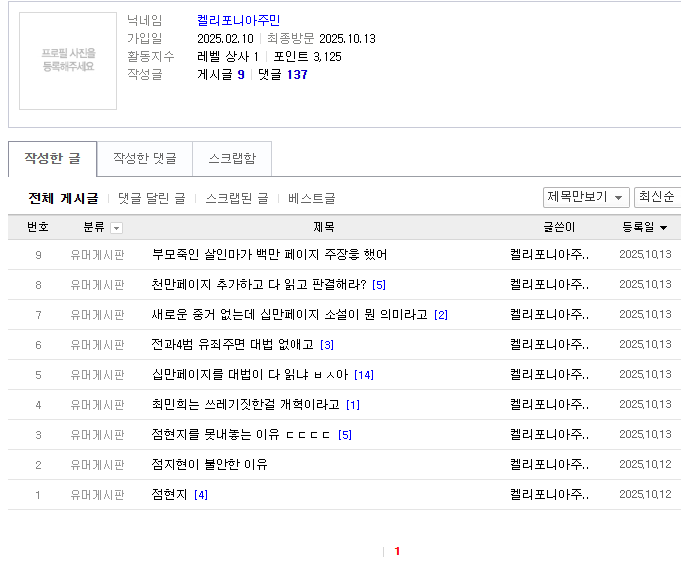Open post 부모죽인 살인마가 백만 페이지 주장을 했어
The width and height of the screenshot is (681, 563).
(269, 255)
